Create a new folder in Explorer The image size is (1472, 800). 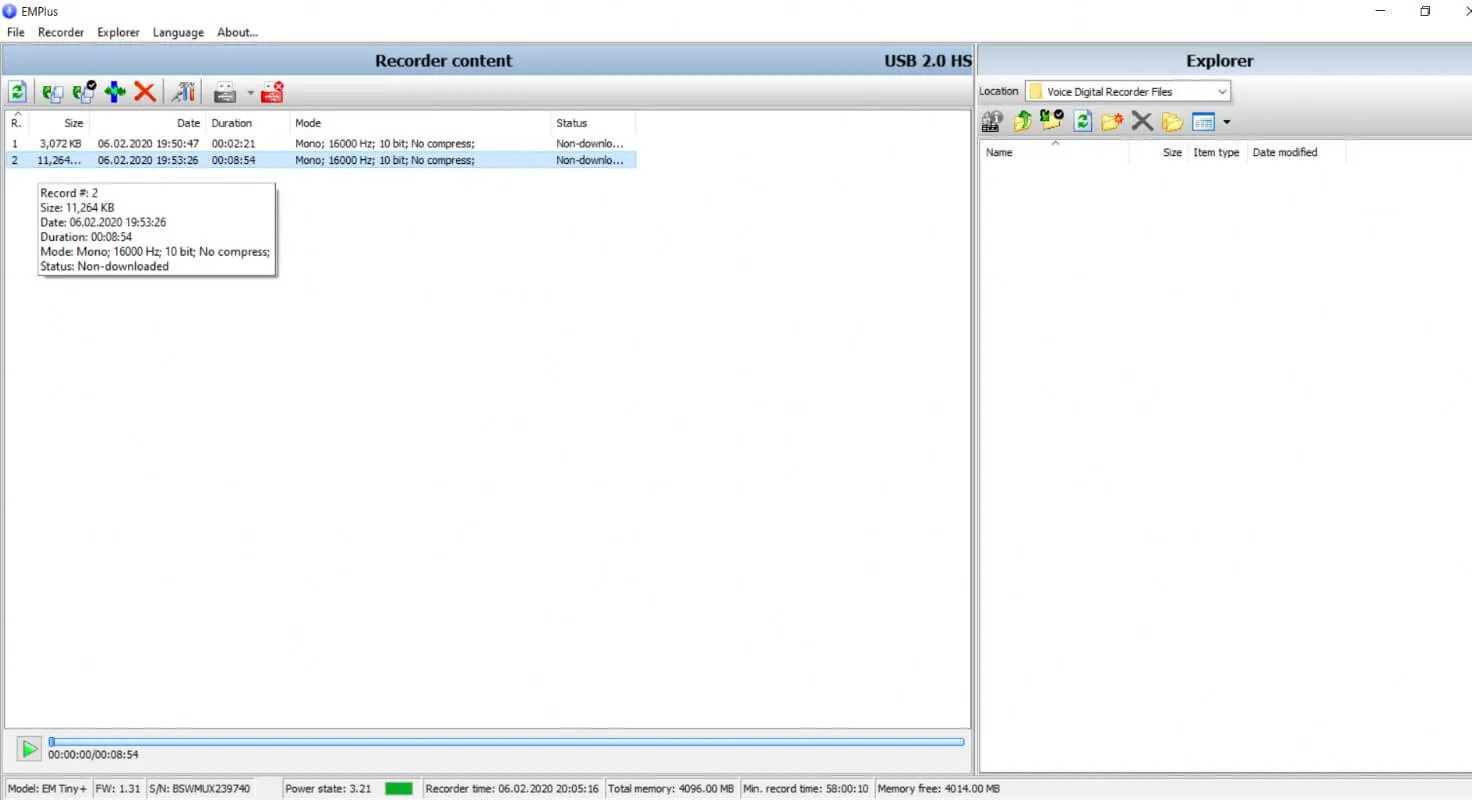tap(1112, 122)
